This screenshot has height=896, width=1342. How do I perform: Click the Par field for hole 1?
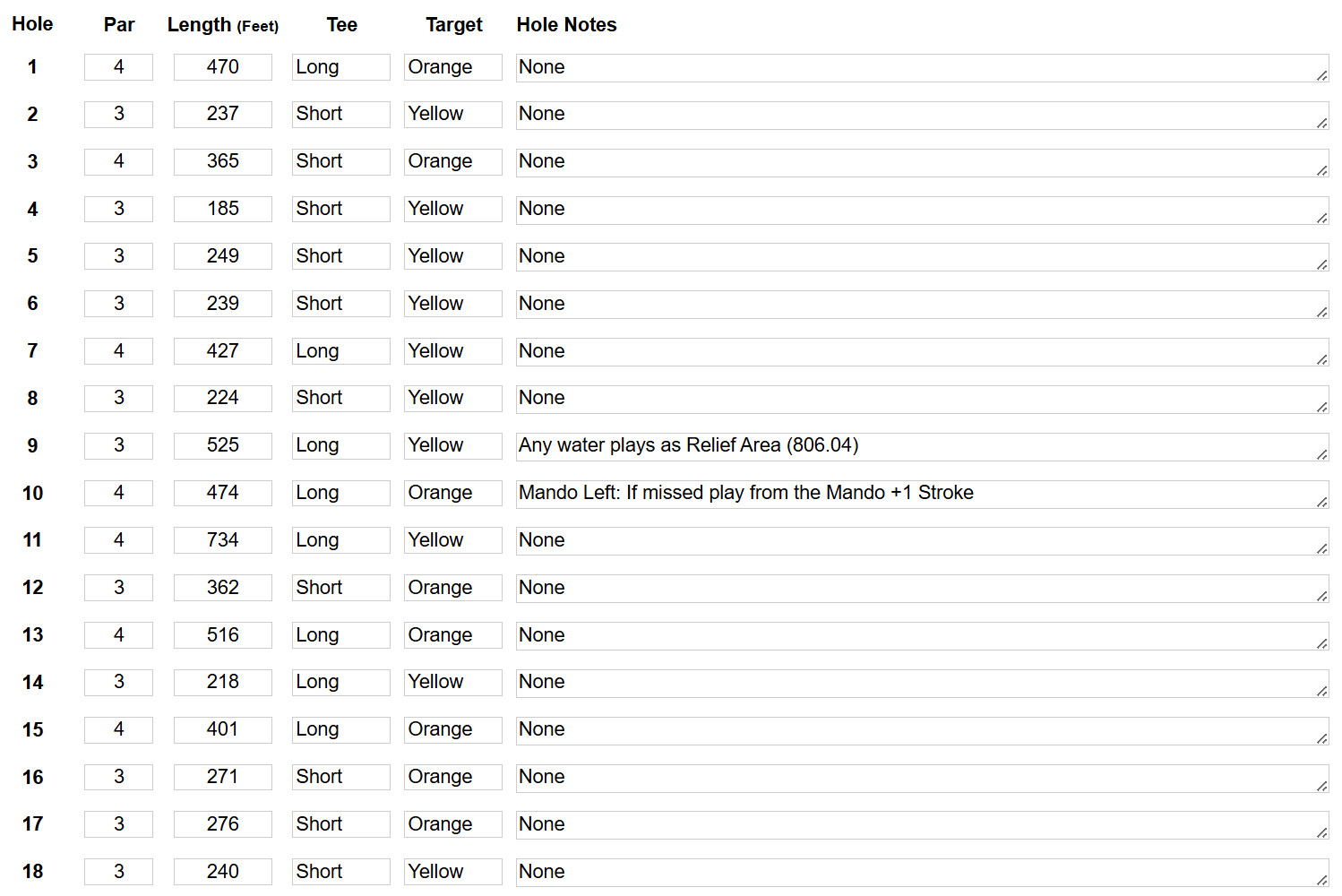[118, 67]
